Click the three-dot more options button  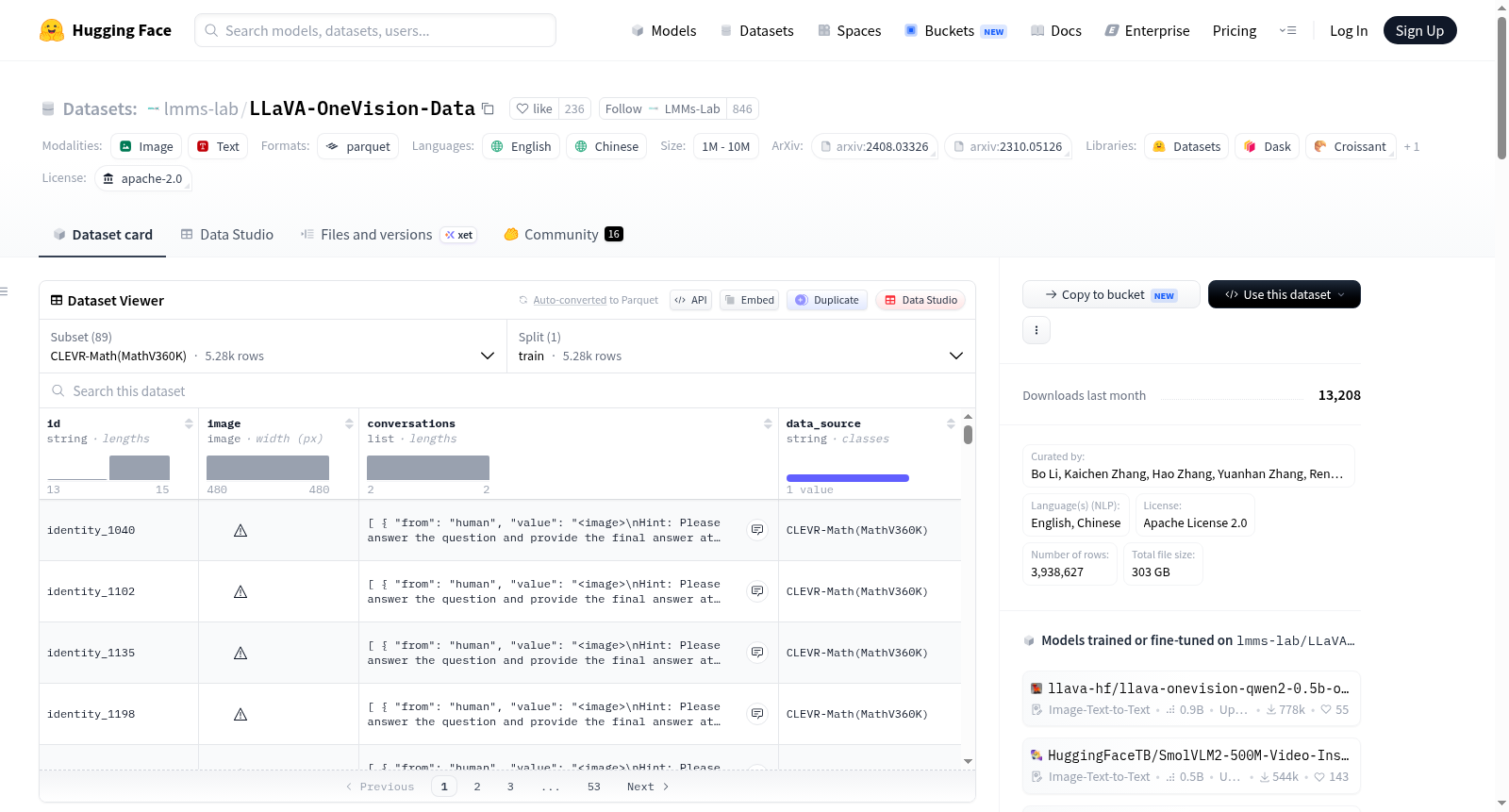[1036, 330]
